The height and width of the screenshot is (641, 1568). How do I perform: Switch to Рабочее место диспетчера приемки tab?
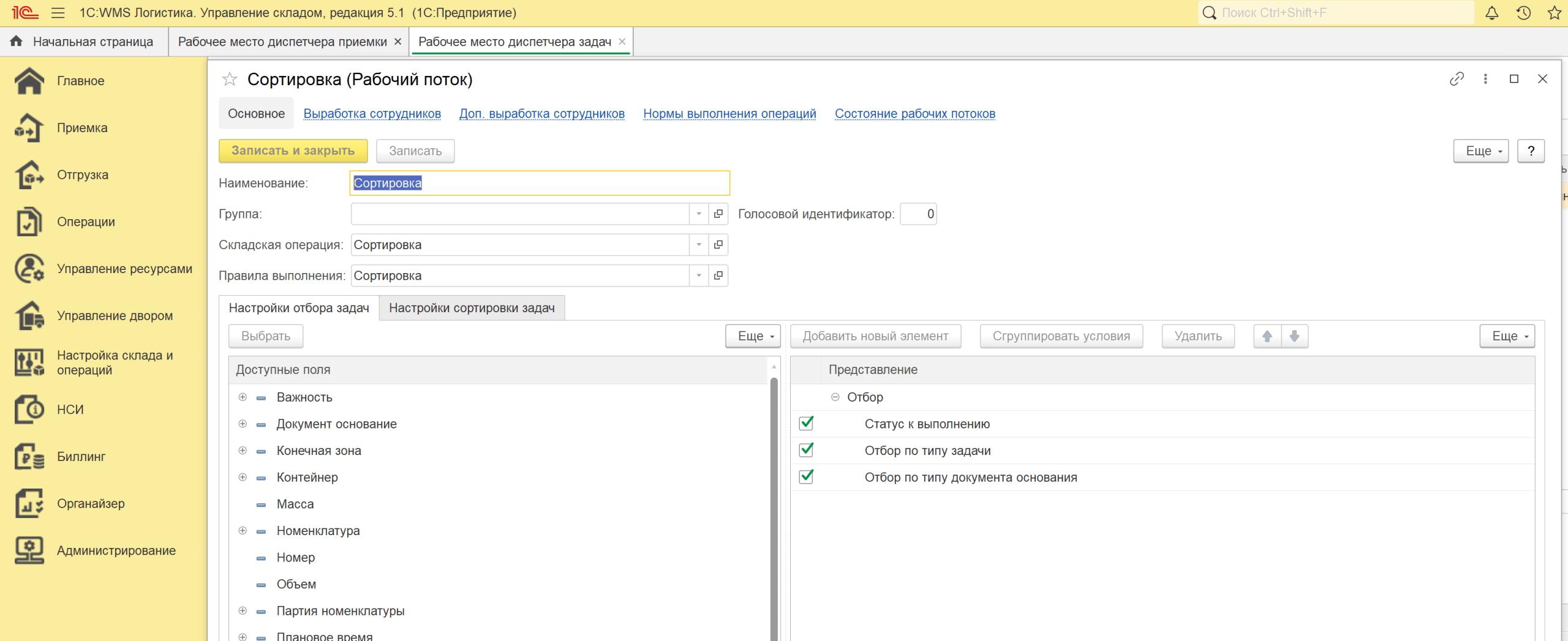pyautogui.click(x=282, y=42)
